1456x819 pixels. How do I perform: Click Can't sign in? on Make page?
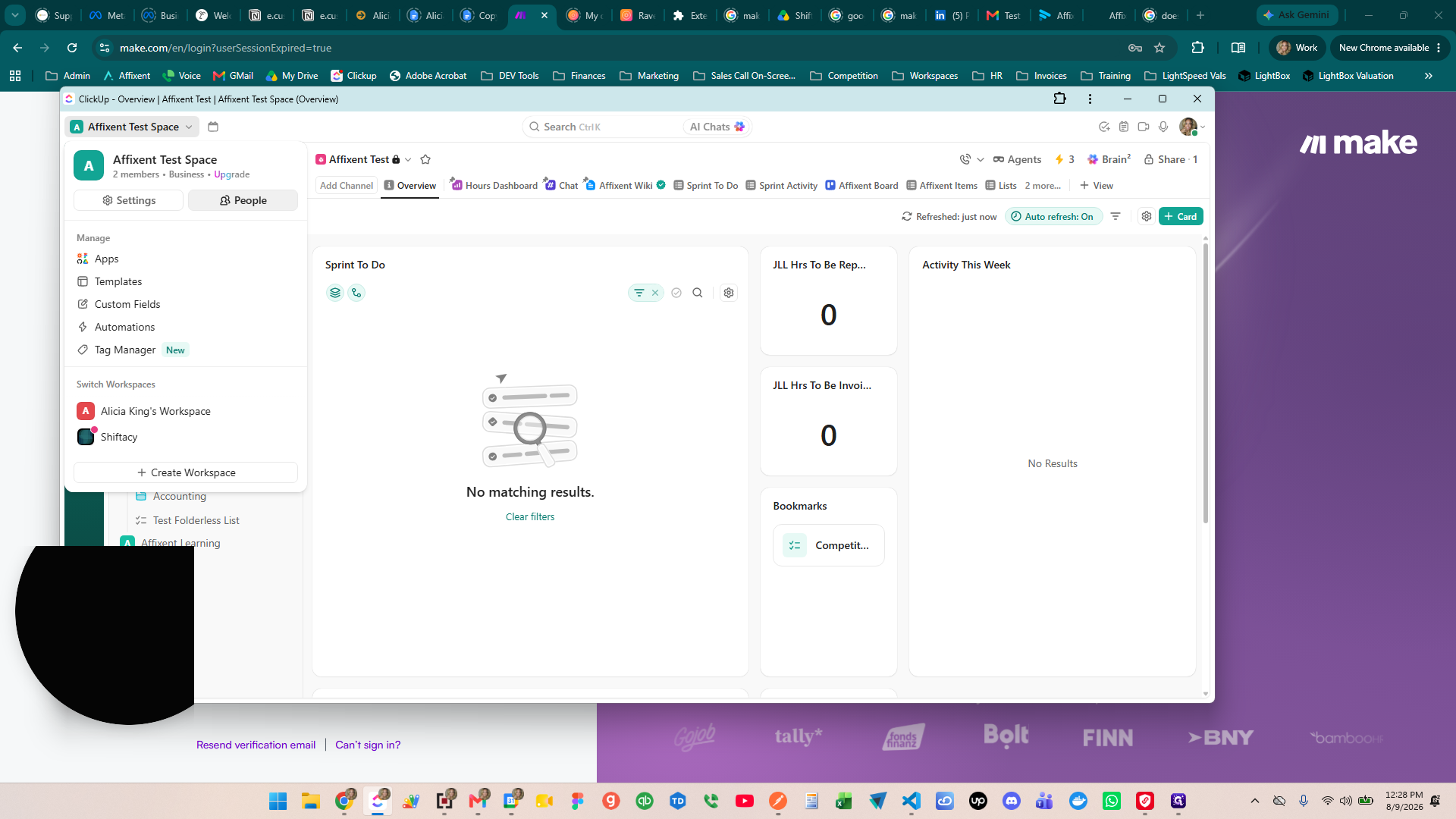click(x=368, y=745)
